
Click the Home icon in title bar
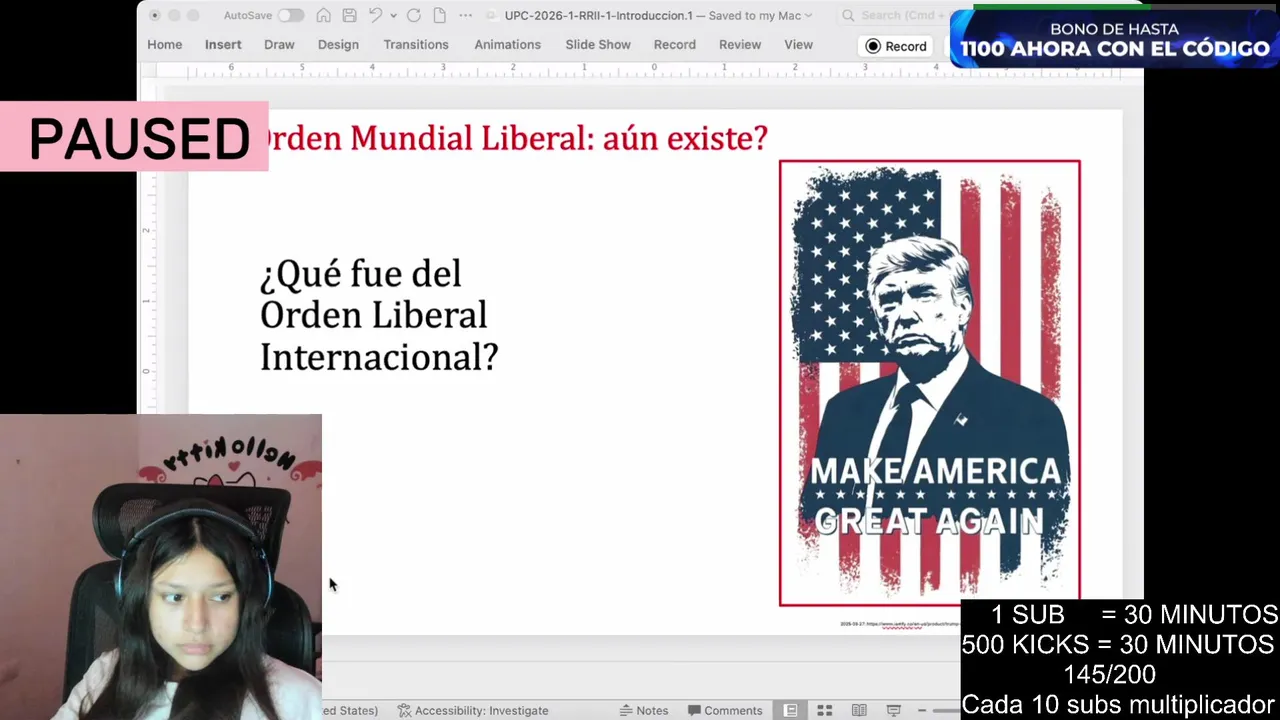point(323,15)
